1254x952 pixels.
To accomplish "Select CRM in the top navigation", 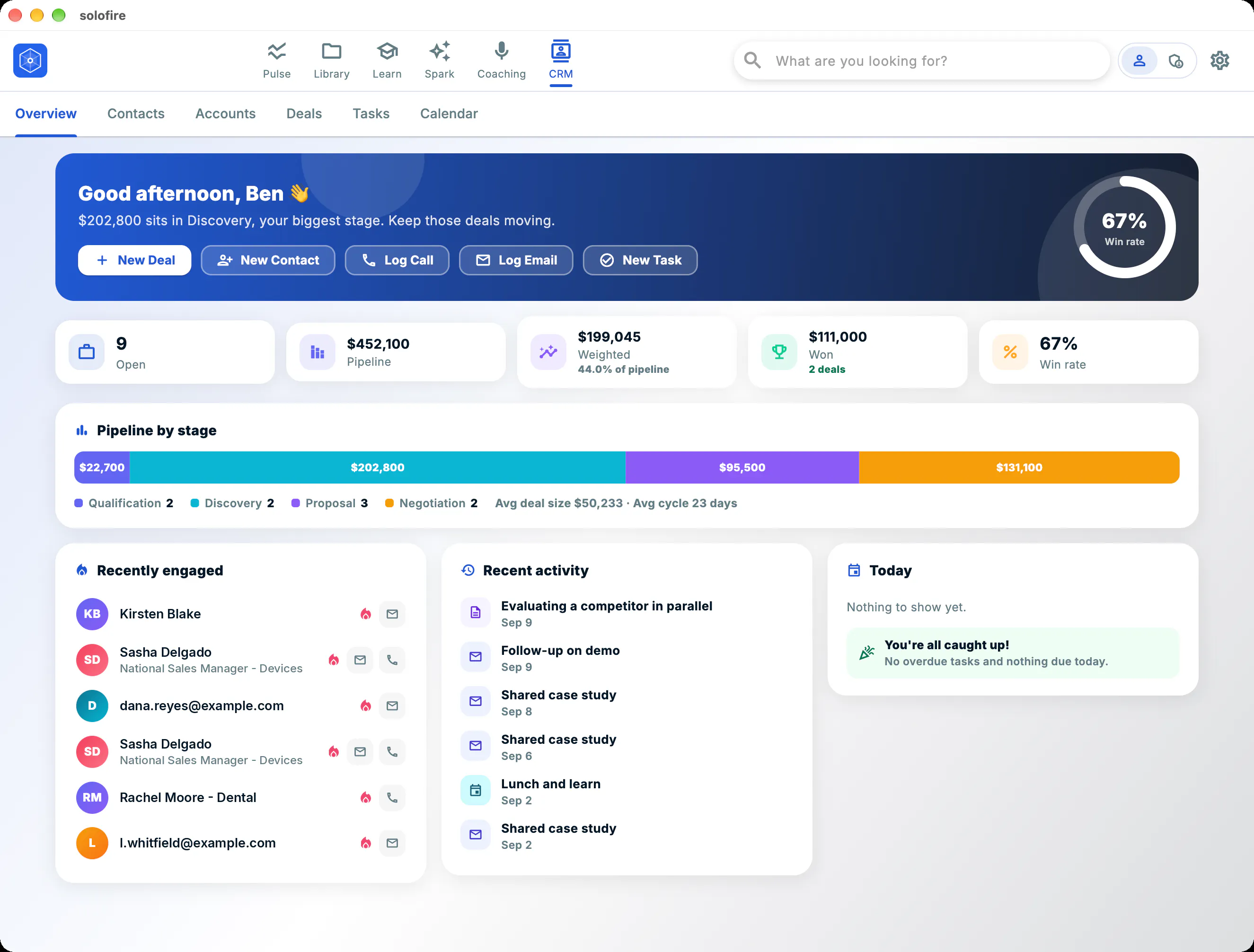I will pyautogui.click(x=561, y=60).
